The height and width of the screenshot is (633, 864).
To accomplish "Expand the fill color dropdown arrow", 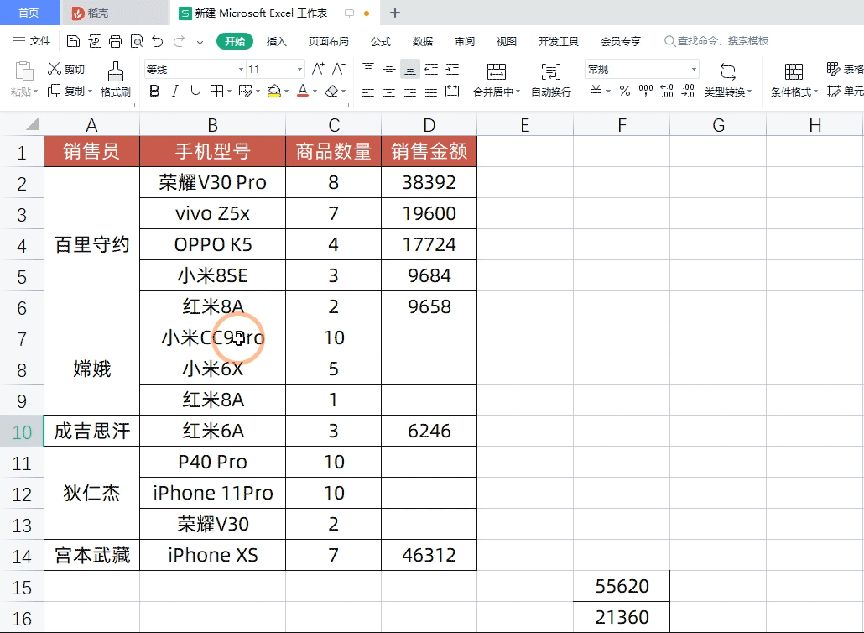I will [x=287, y=91].
